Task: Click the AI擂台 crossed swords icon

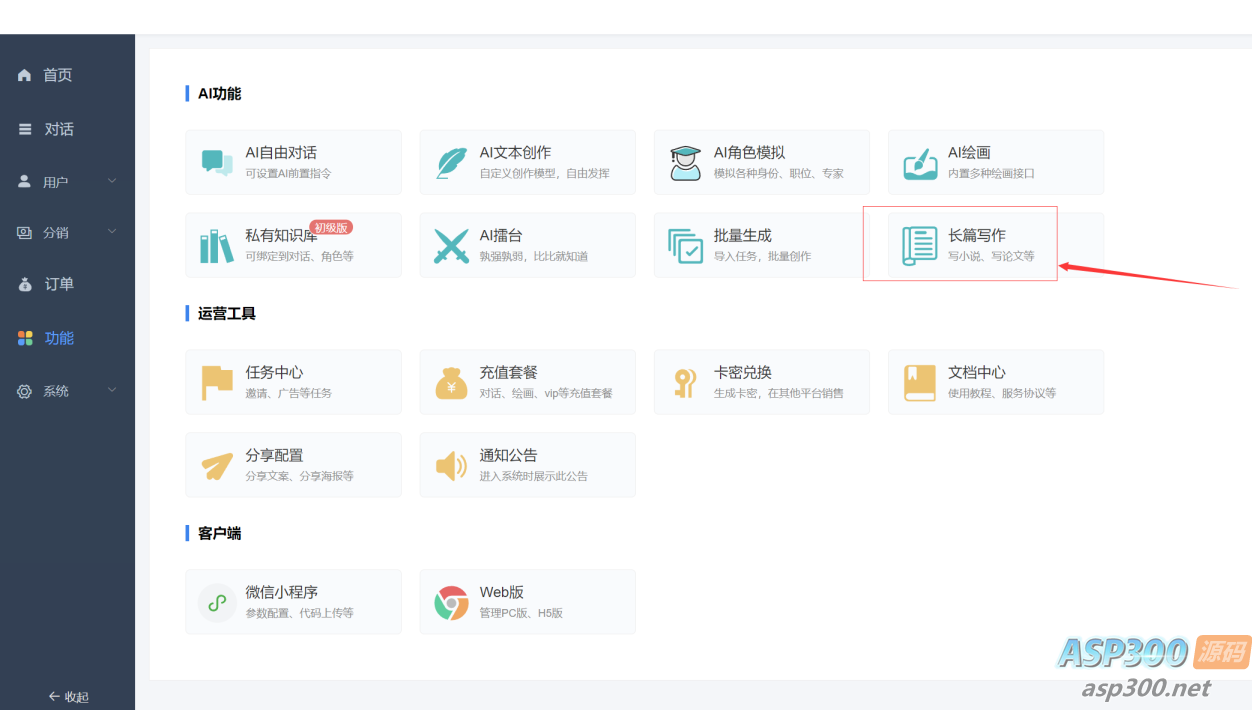Action: point(451,246)
